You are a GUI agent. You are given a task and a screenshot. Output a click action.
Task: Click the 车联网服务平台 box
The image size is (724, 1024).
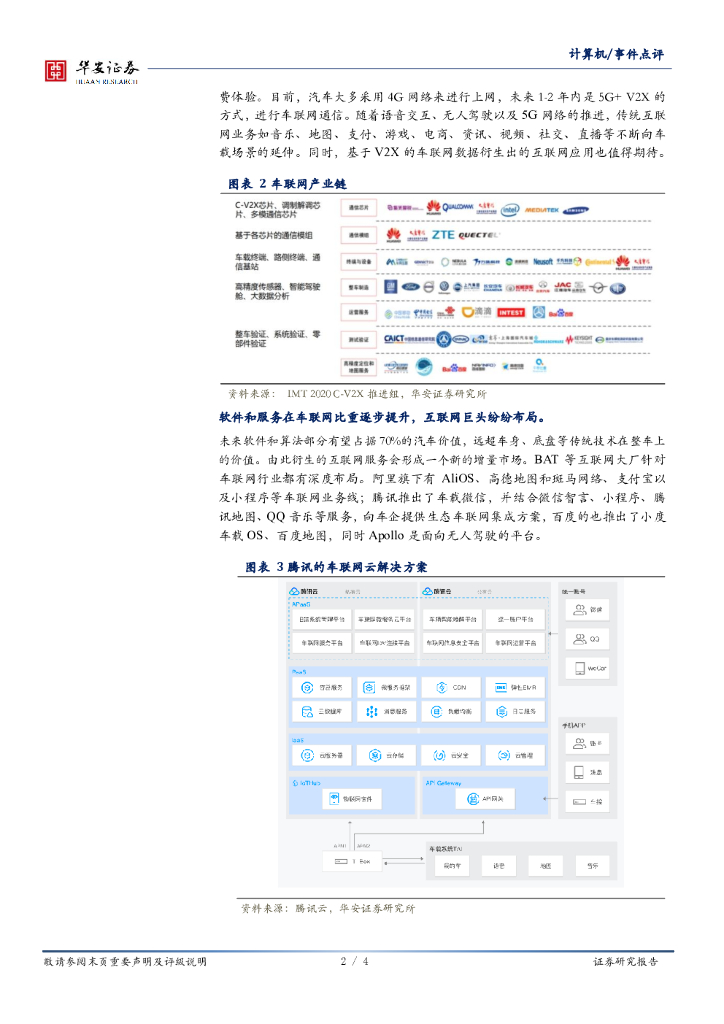[x=322, y=643]
